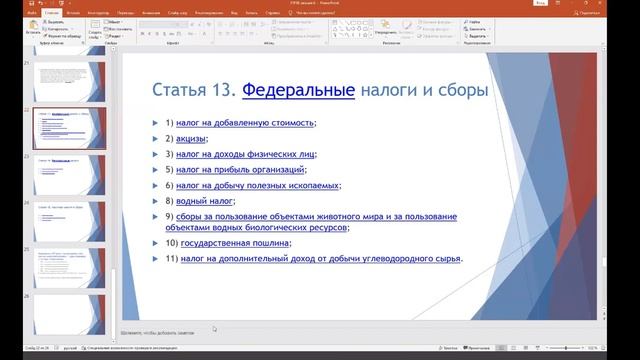640x360 pixels.
Task: Follow the налог на добавленную стоимость link
Action: pos(245,123)
